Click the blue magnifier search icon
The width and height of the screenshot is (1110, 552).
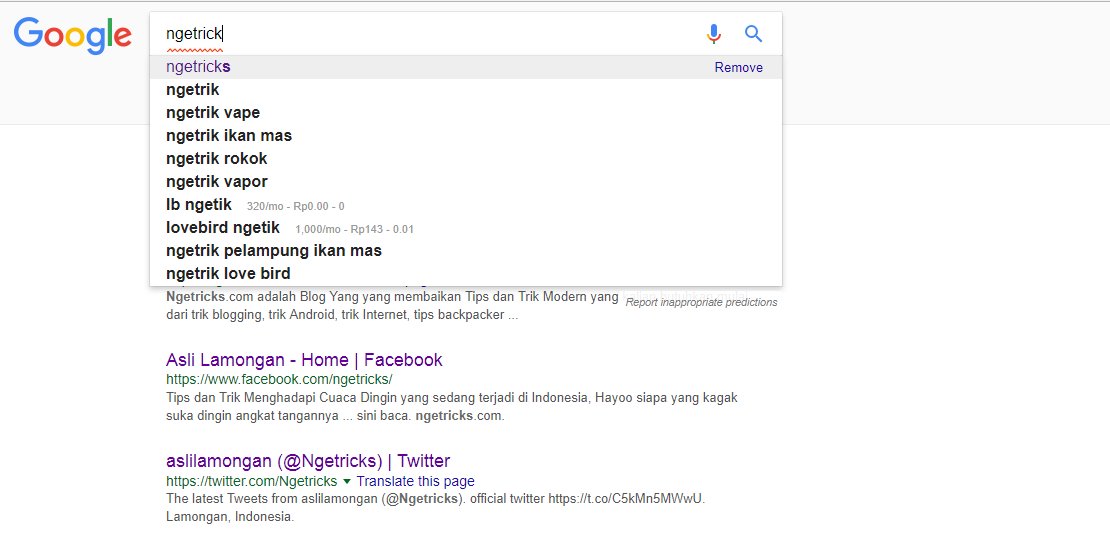753,33
